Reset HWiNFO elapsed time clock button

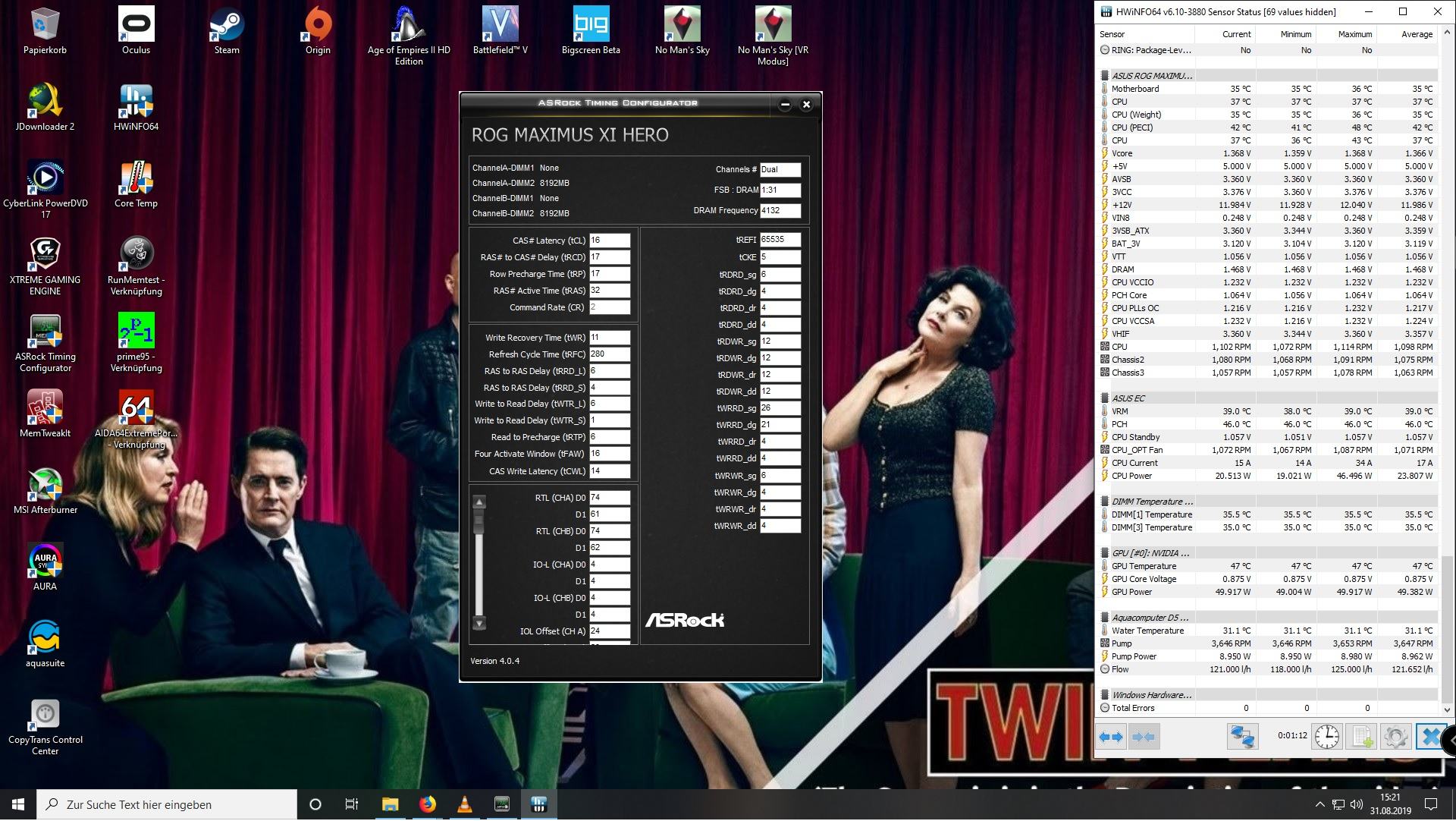tap(1327, 737)
